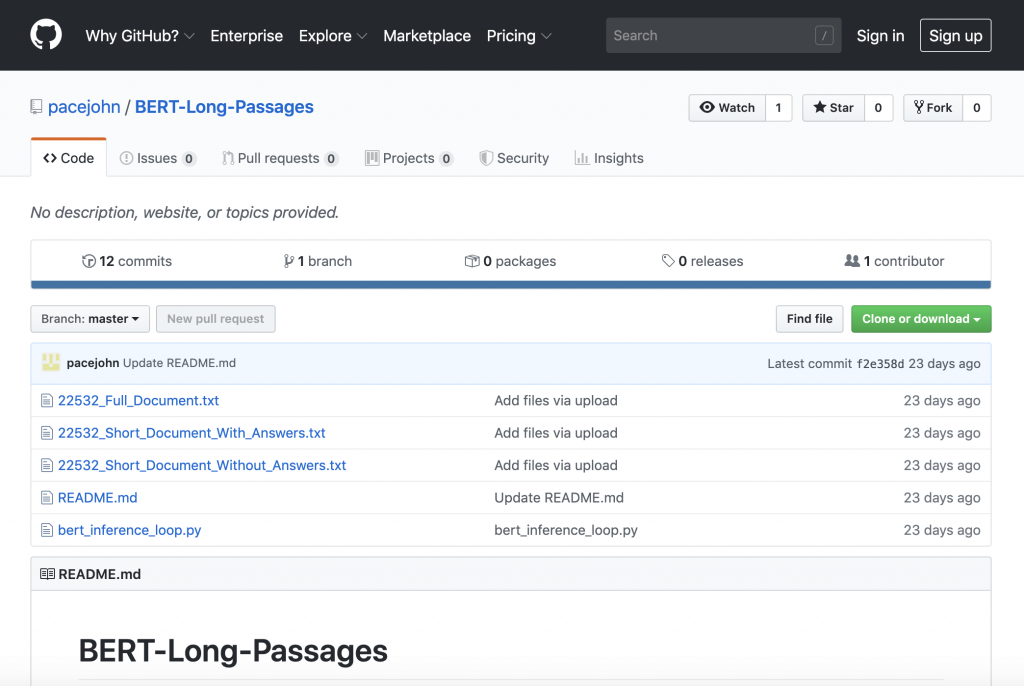1024x686 pixels.
Task: Click the Fork button
Action: point(933,108)
